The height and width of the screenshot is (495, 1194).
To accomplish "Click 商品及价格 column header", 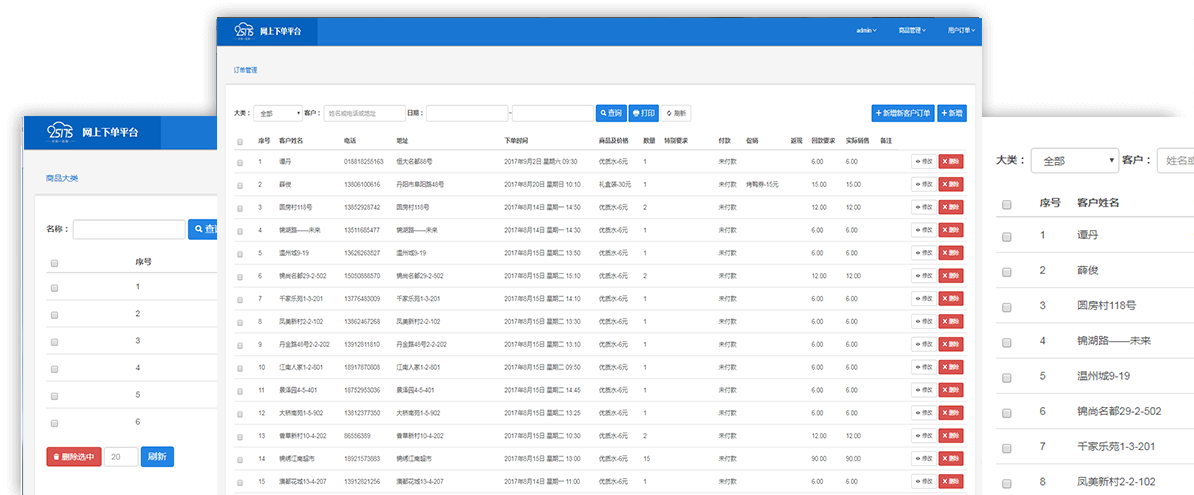I will tap(613, 141).
